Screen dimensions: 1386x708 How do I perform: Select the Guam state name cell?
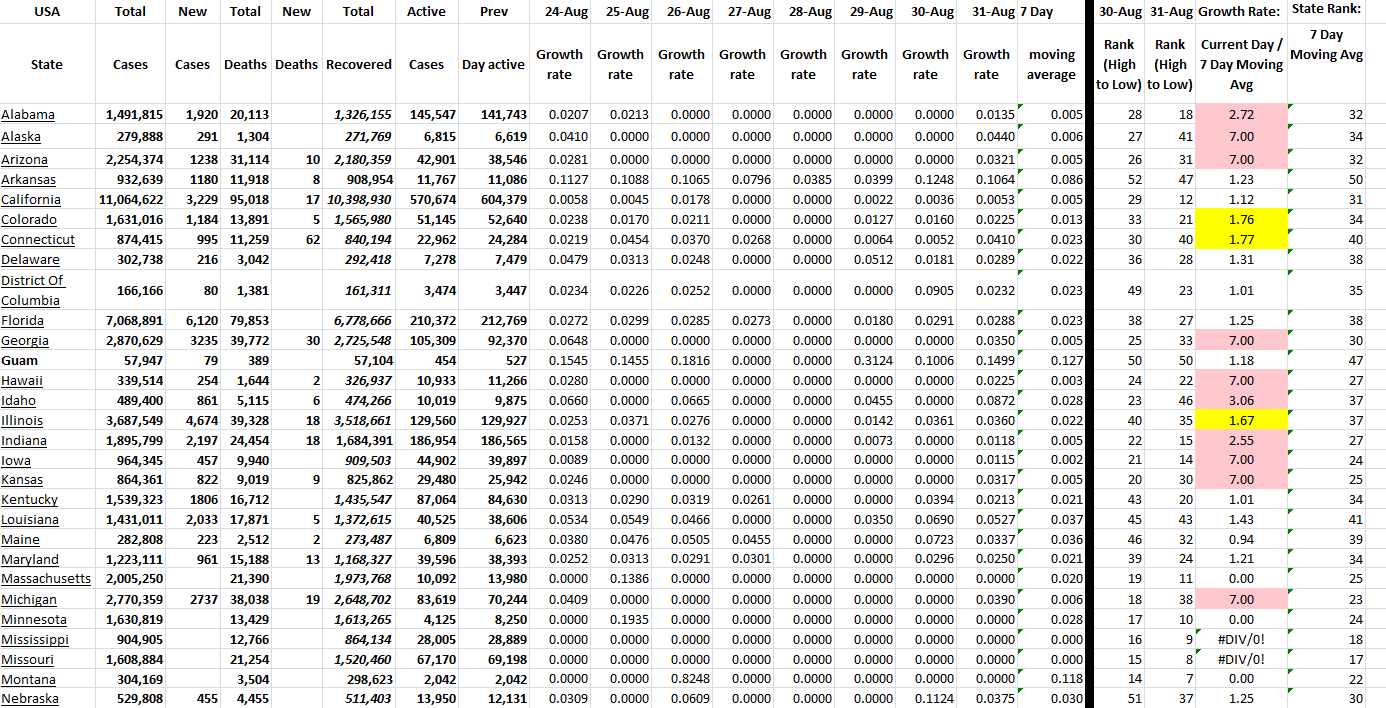pyautogui.click(x=19, y=360)
